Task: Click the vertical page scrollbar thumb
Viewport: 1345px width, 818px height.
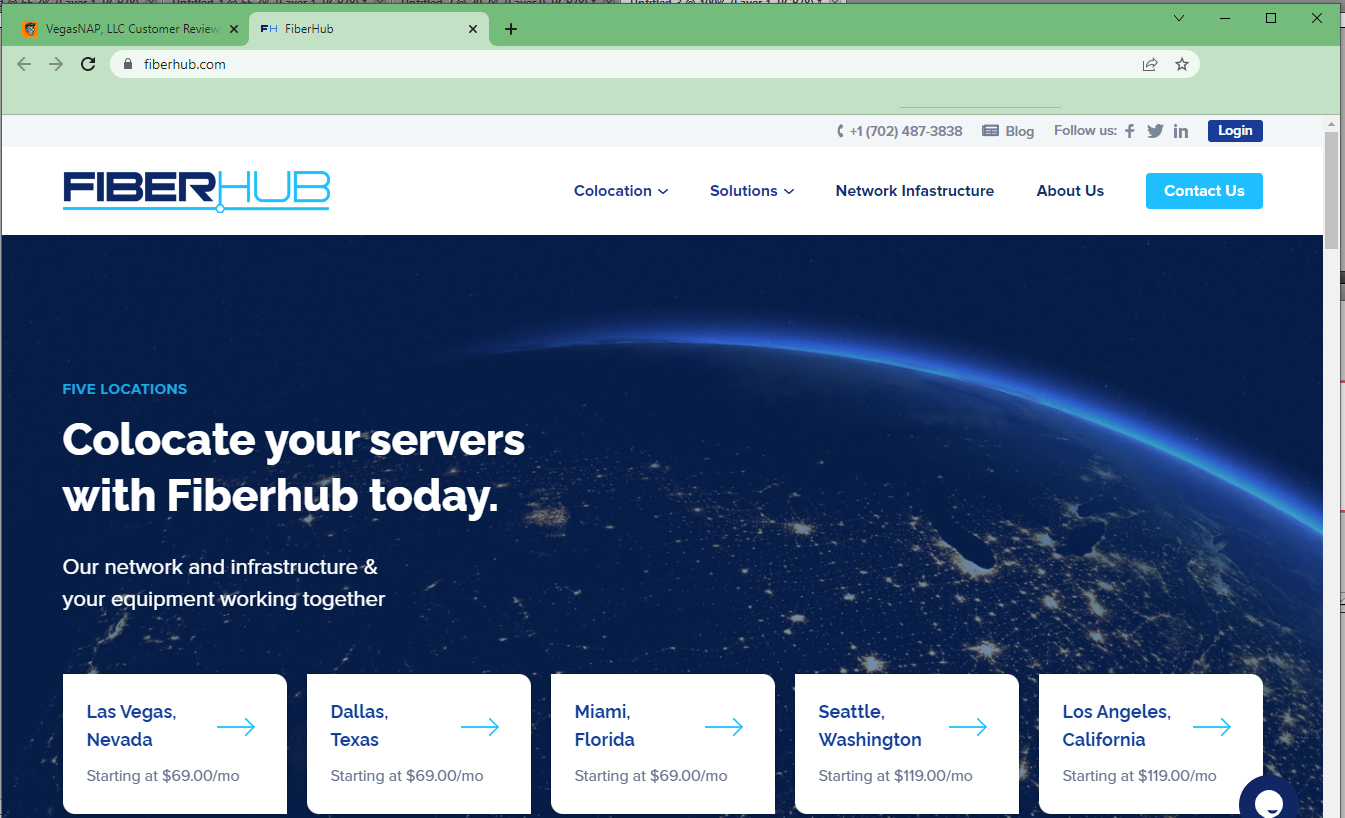Action: [1331, 190]
